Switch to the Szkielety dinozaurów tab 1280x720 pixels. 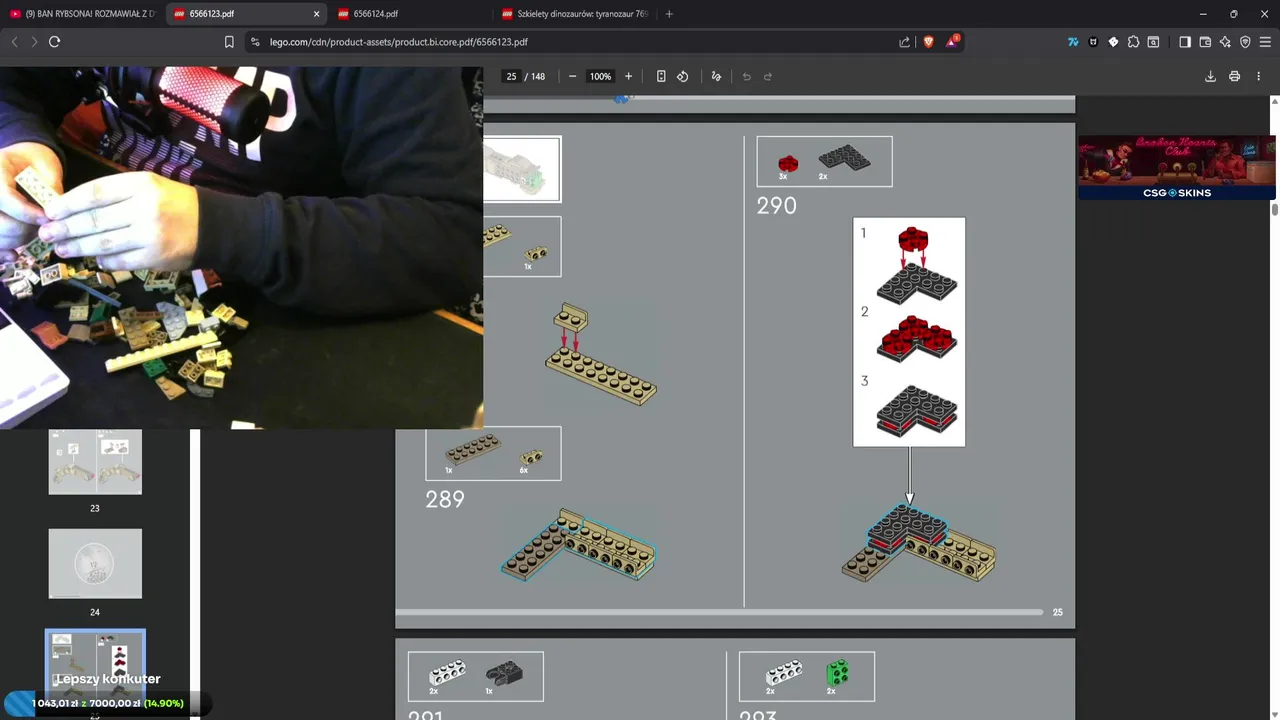(575, 14)
